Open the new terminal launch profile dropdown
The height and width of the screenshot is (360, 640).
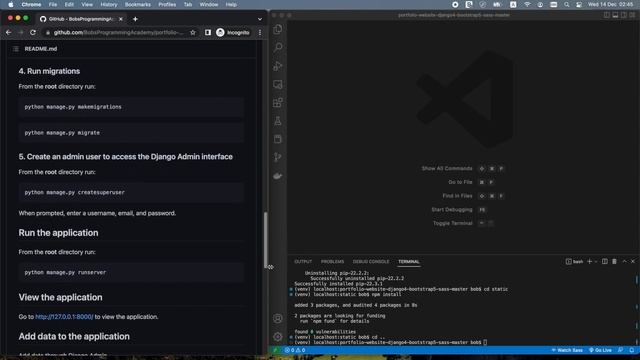click(x=596, y=262)
